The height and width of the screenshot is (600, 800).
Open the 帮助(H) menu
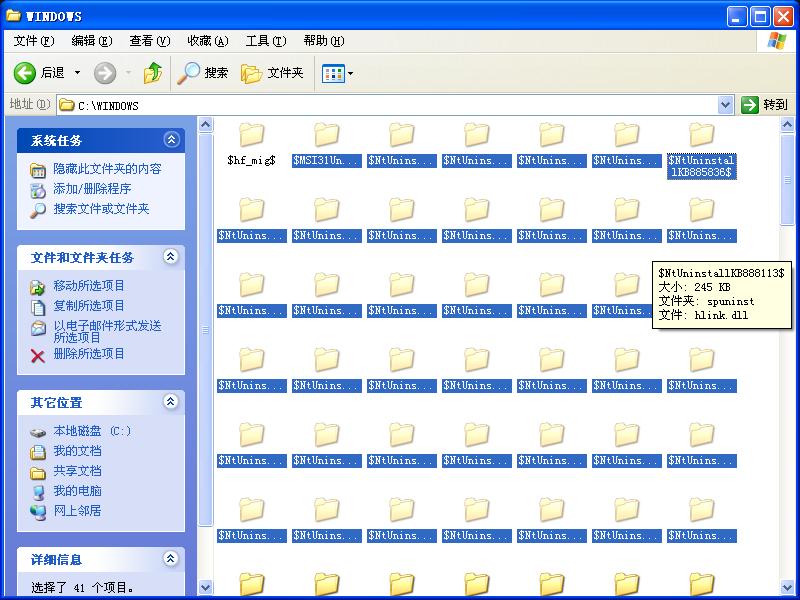[x=323, y=41]
